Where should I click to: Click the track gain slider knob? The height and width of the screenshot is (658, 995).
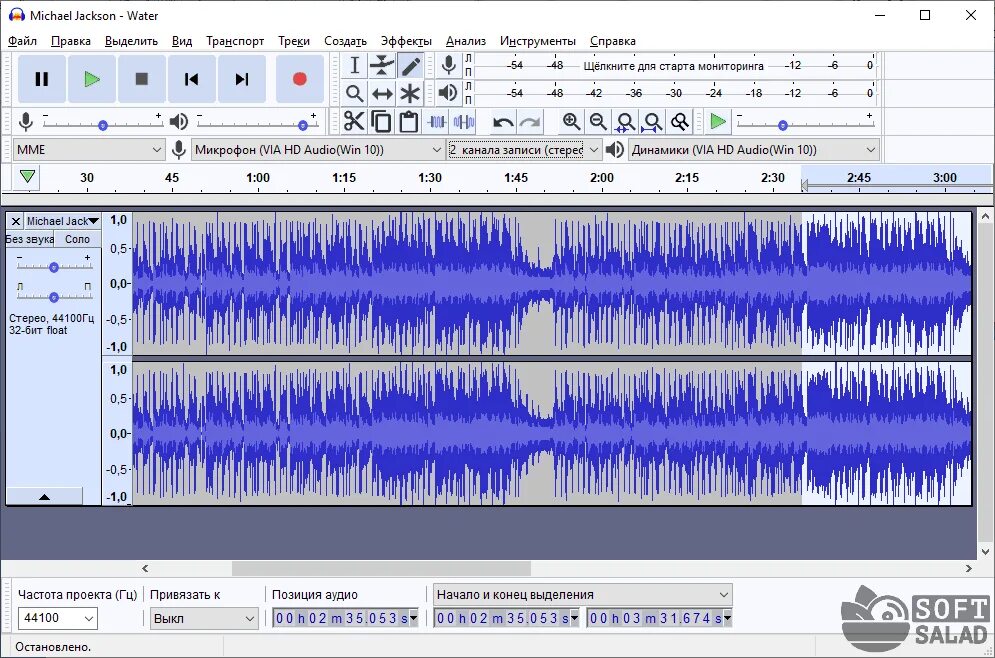click(x=54, y=267)
